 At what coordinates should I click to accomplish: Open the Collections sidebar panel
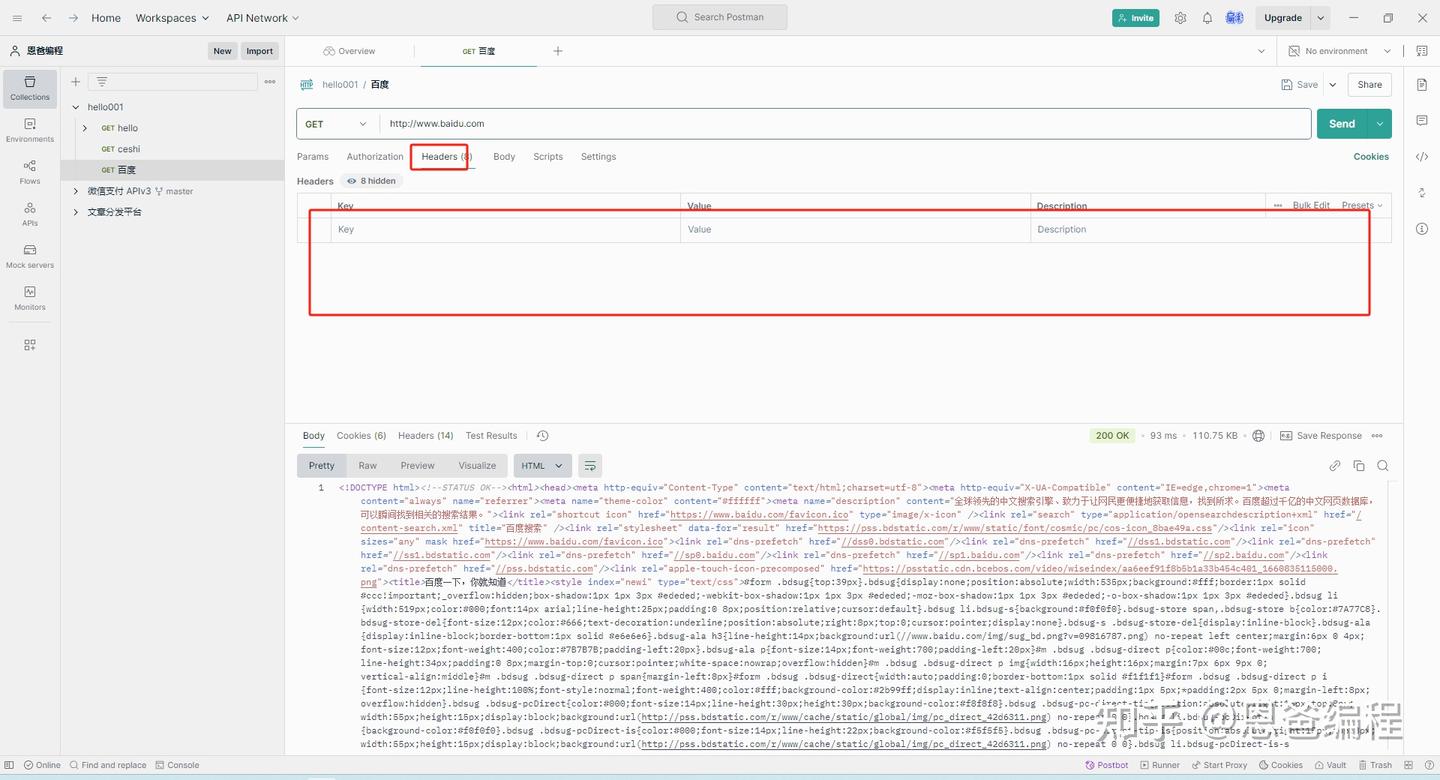[29, 89]
